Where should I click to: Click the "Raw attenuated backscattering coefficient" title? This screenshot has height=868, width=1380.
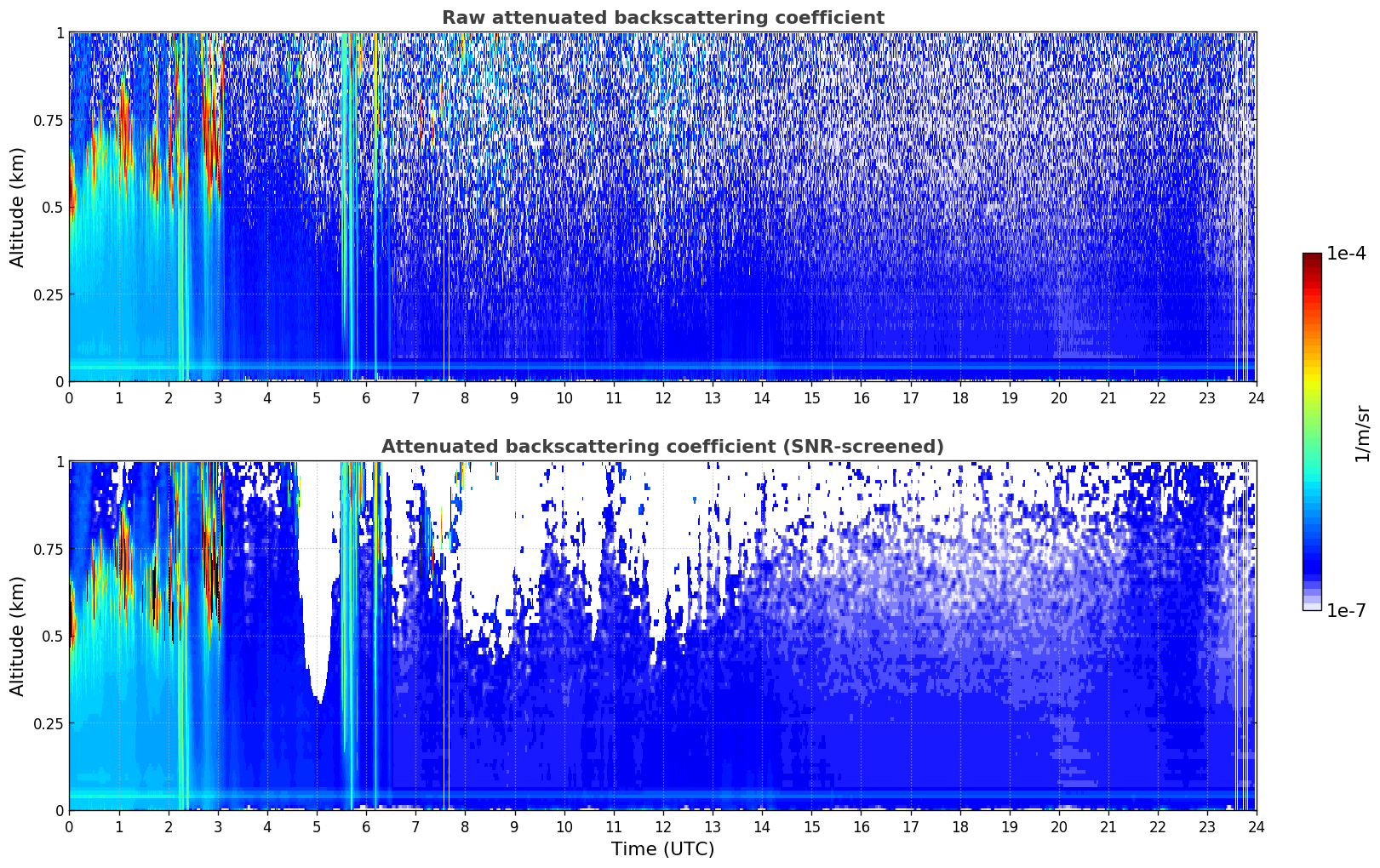[x=662, y=18]
